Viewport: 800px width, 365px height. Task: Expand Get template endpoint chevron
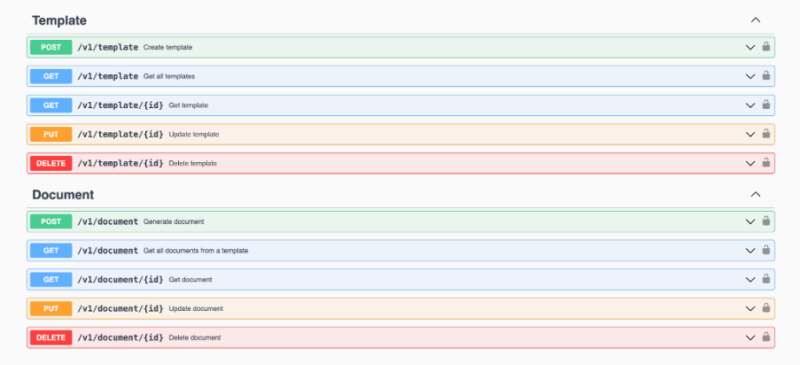tap(750, 106)
